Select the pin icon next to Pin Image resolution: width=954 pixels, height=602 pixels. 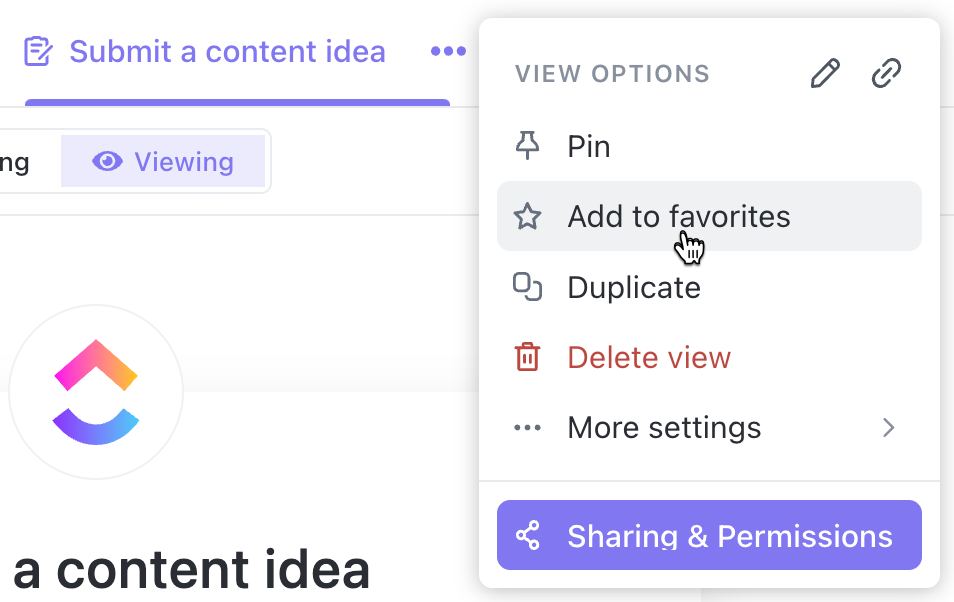527,145
